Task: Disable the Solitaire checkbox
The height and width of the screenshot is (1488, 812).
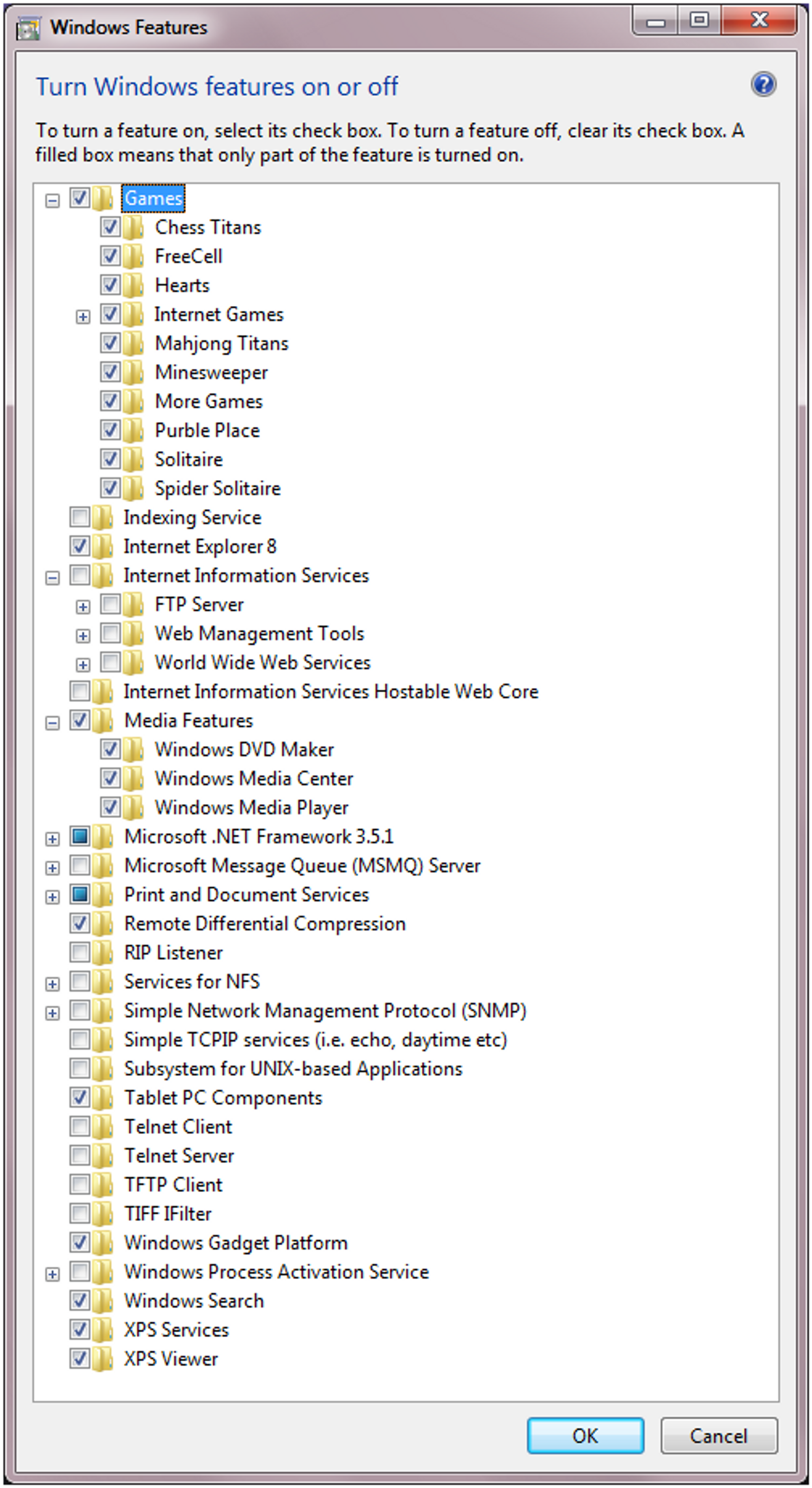Action: tap(110, 459)
